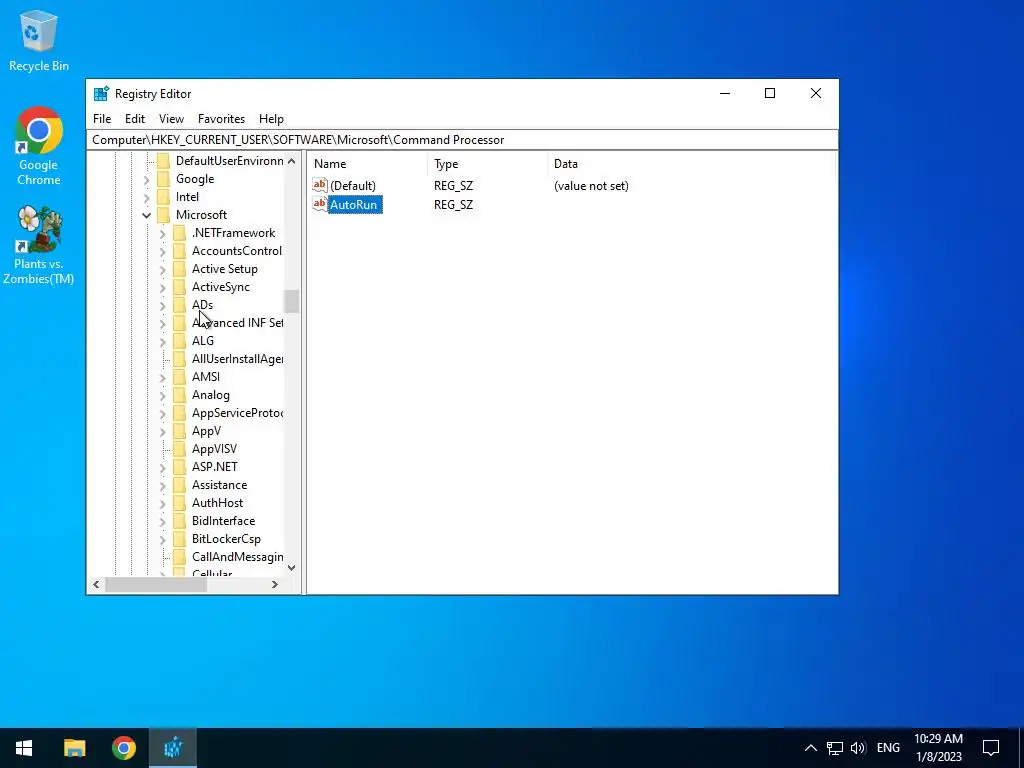Screen dimensions: 1024x768
Task: Click the BitLockerCsp folder icon
Action: coord(180,539)
